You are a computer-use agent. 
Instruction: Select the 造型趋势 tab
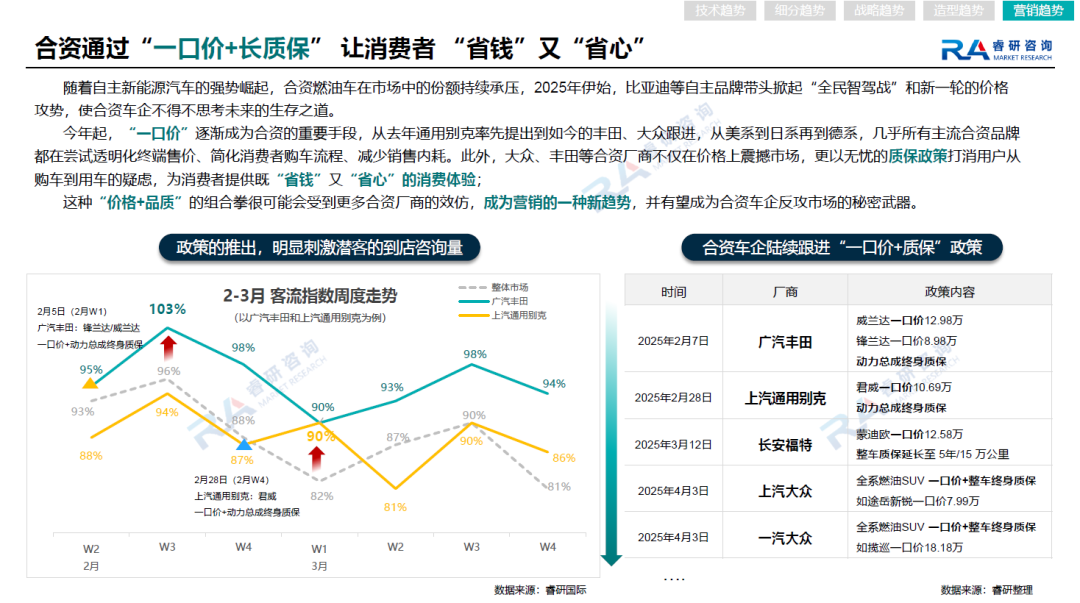click(x=957, y=11)
